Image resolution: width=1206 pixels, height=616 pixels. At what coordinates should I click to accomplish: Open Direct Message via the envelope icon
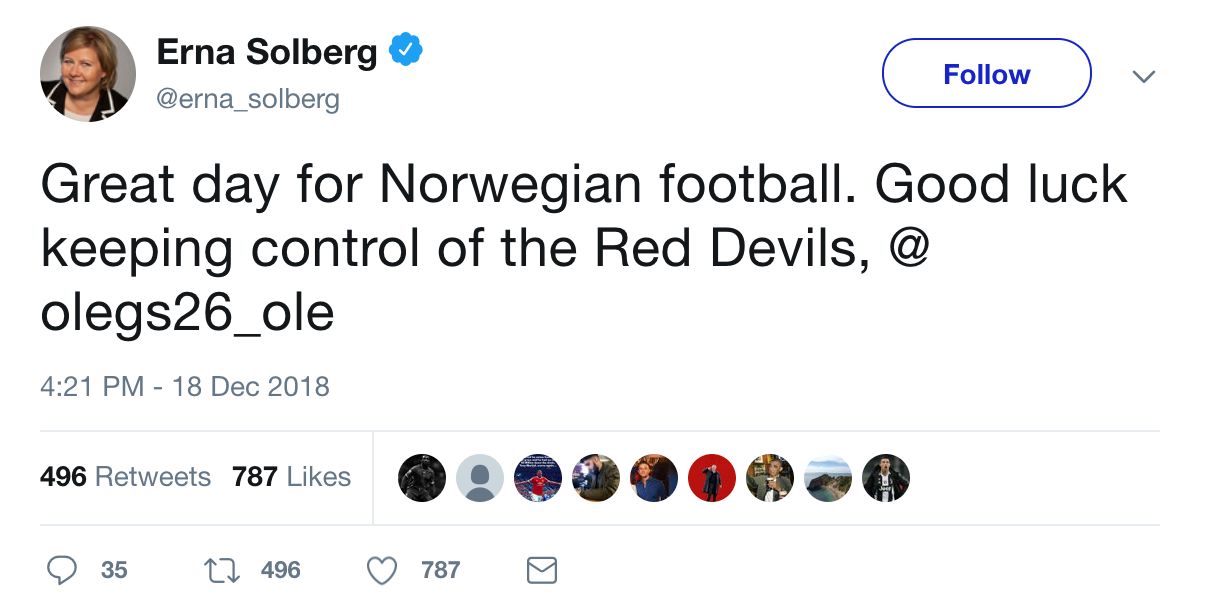[541, 570]
